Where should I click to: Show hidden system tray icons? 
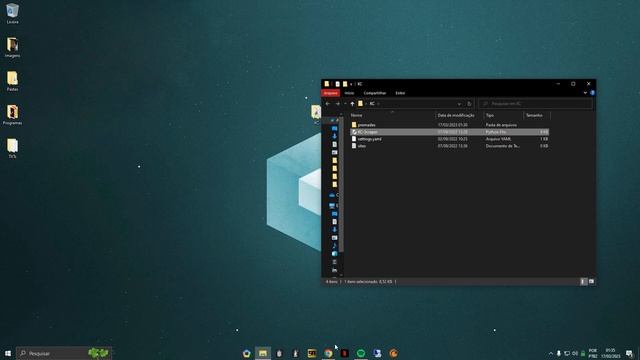[x=551, y=353]
